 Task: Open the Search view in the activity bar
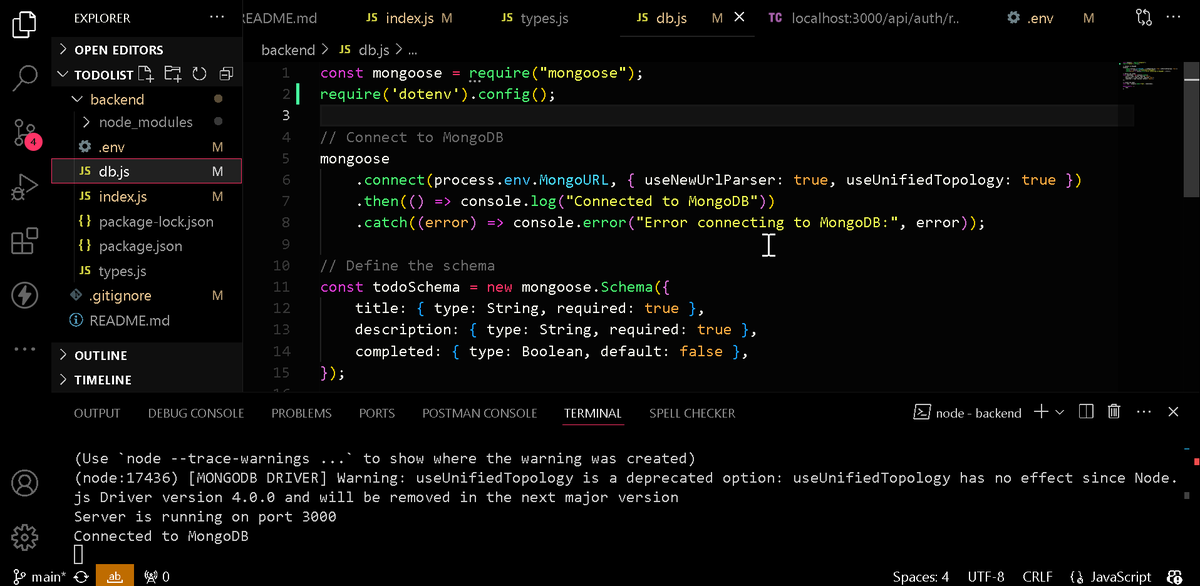24,77
